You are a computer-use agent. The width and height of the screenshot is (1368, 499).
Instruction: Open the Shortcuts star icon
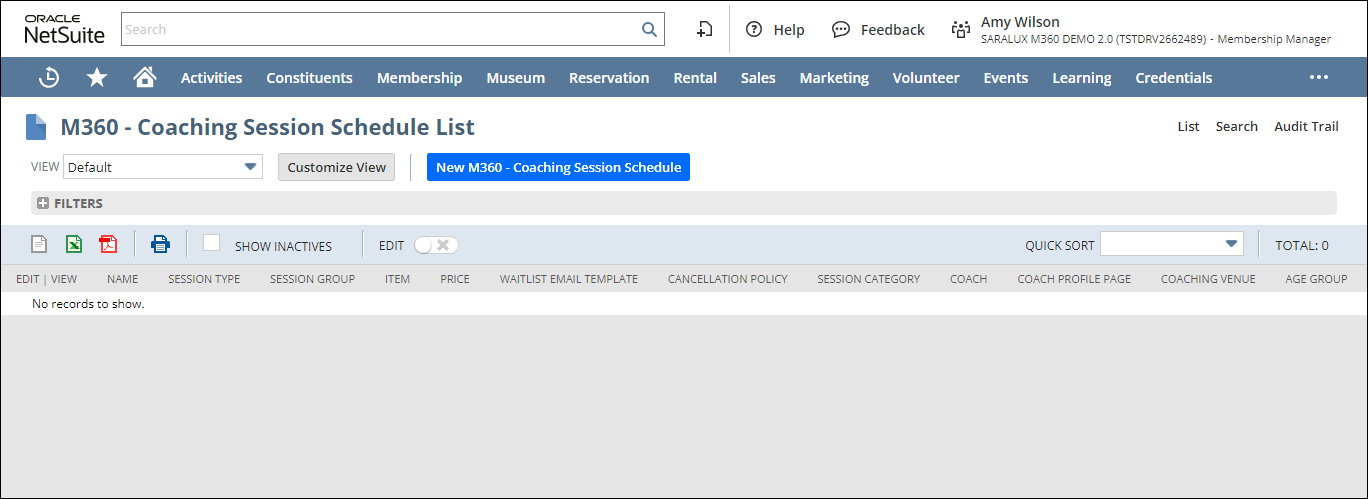pos(97,77)
